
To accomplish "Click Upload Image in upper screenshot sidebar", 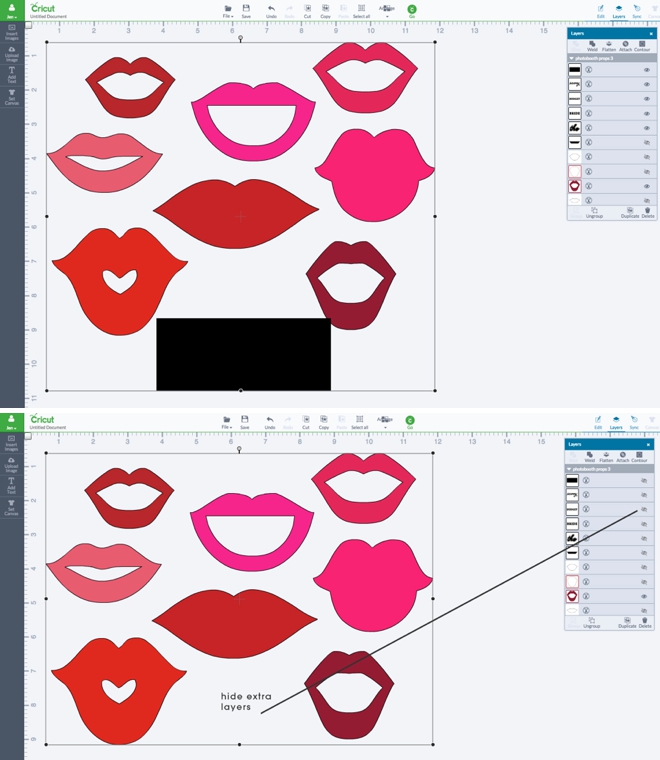I will click(12, 54).
